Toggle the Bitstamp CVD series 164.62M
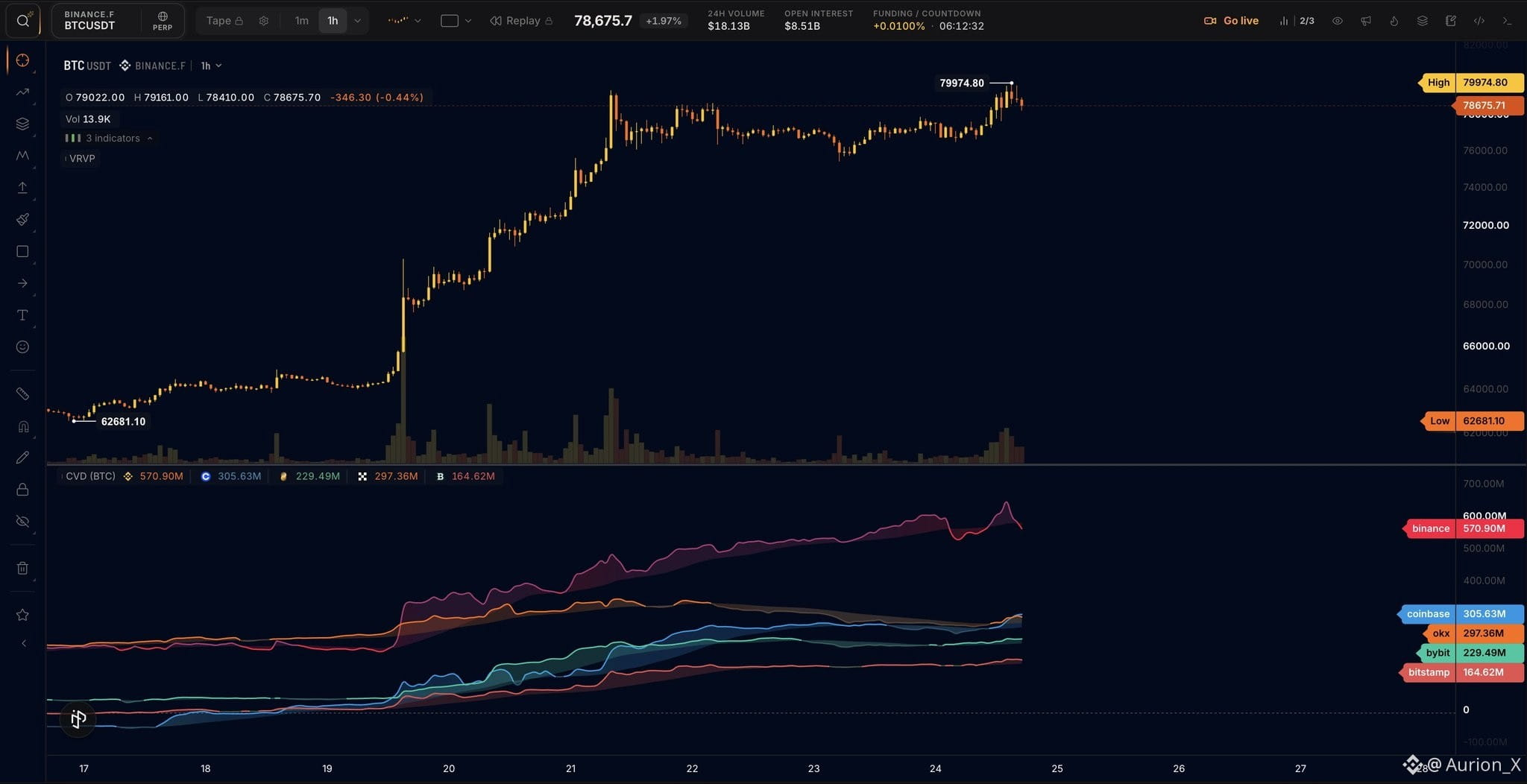 [x=465, y=476]
